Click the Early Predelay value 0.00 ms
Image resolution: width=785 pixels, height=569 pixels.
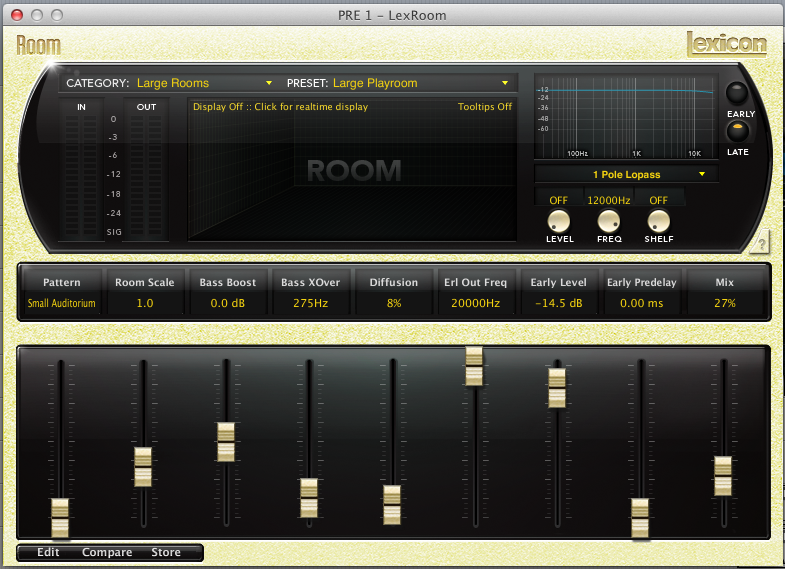click(641, 303)
